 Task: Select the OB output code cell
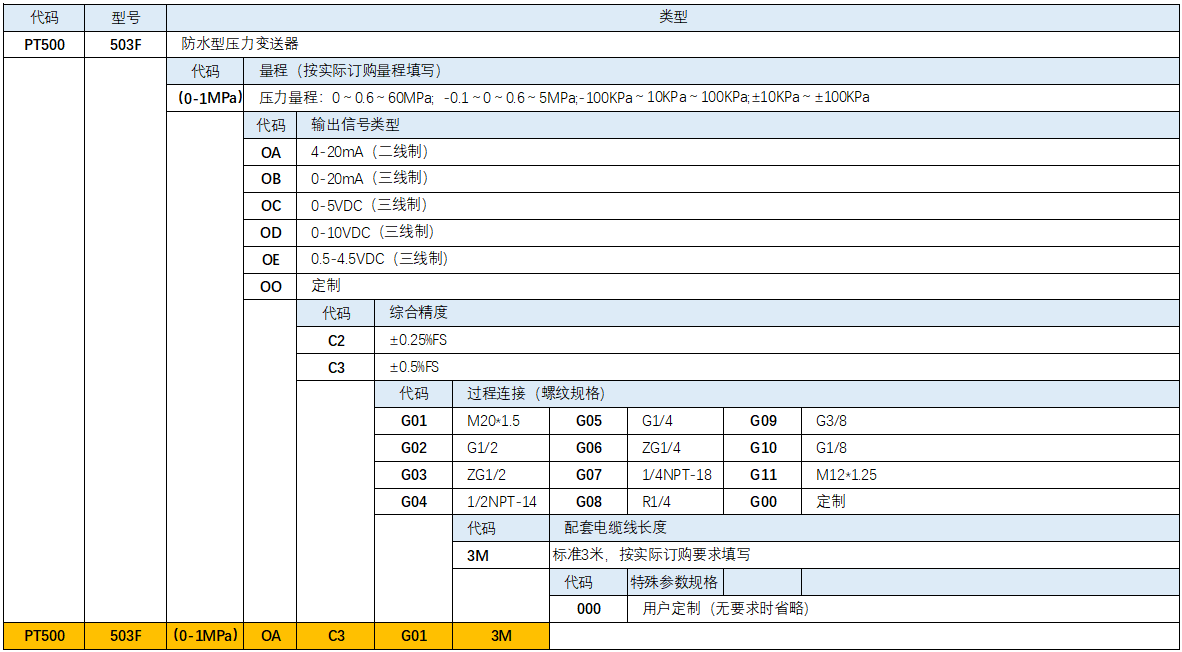pyautogui.click(x=271, y=179)
